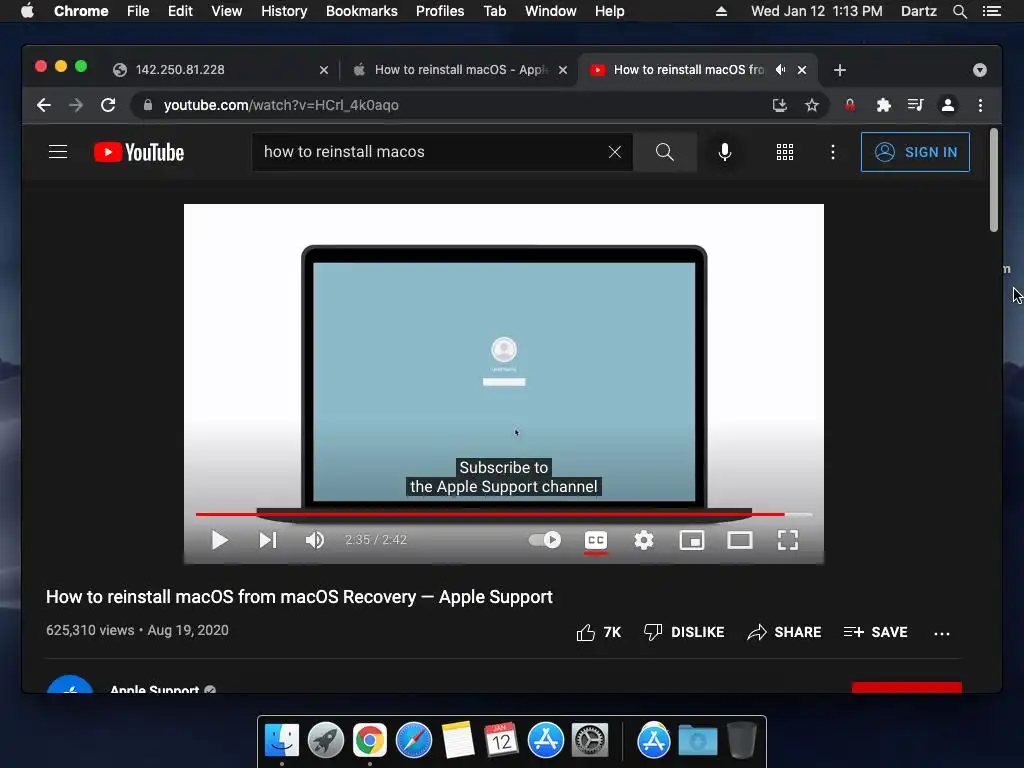Enable miniplayer mode
This screenshot has height=768, width=1024.
pyautogui.click(x=692, y=540)
